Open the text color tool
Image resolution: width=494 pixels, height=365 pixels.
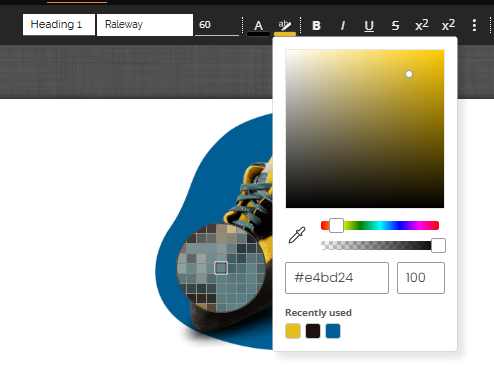pos(258,26)
